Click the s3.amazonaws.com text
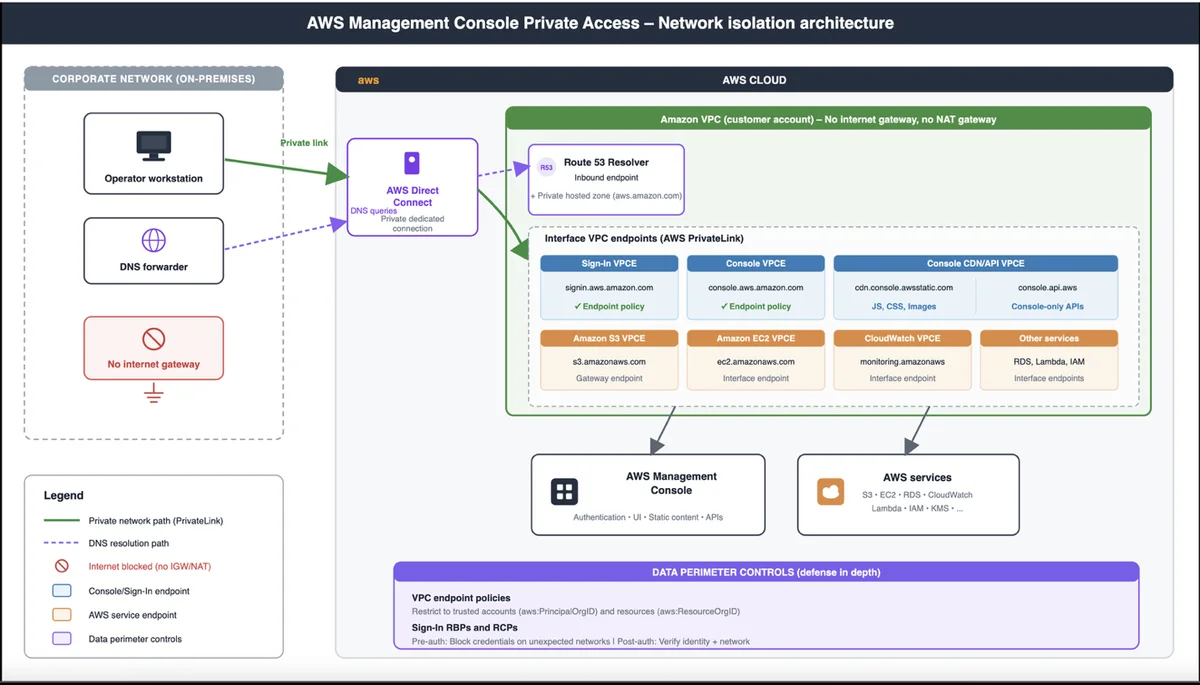 click(x=609, y=361)
